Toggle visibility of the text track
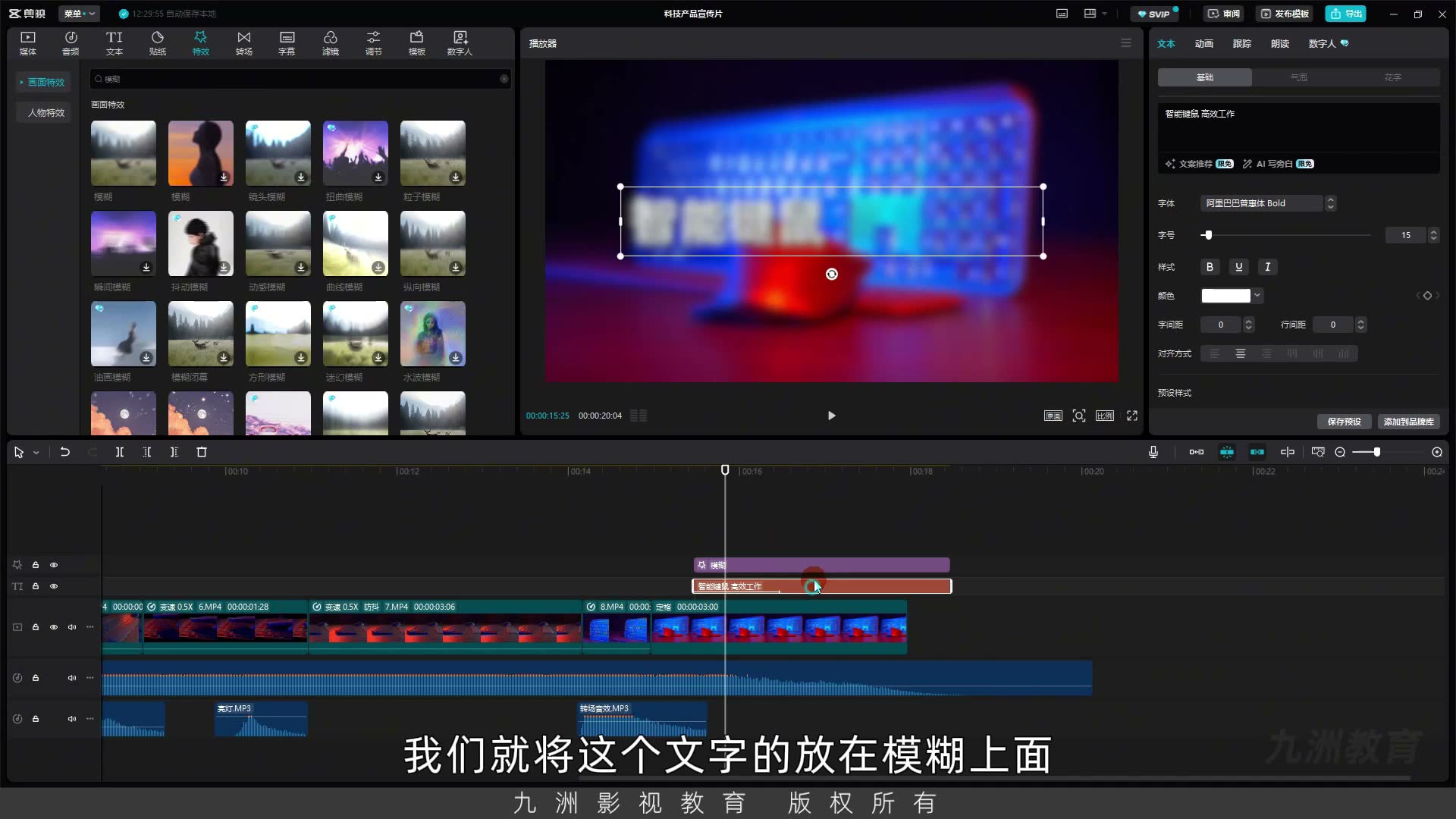 [x=54, y=586]
